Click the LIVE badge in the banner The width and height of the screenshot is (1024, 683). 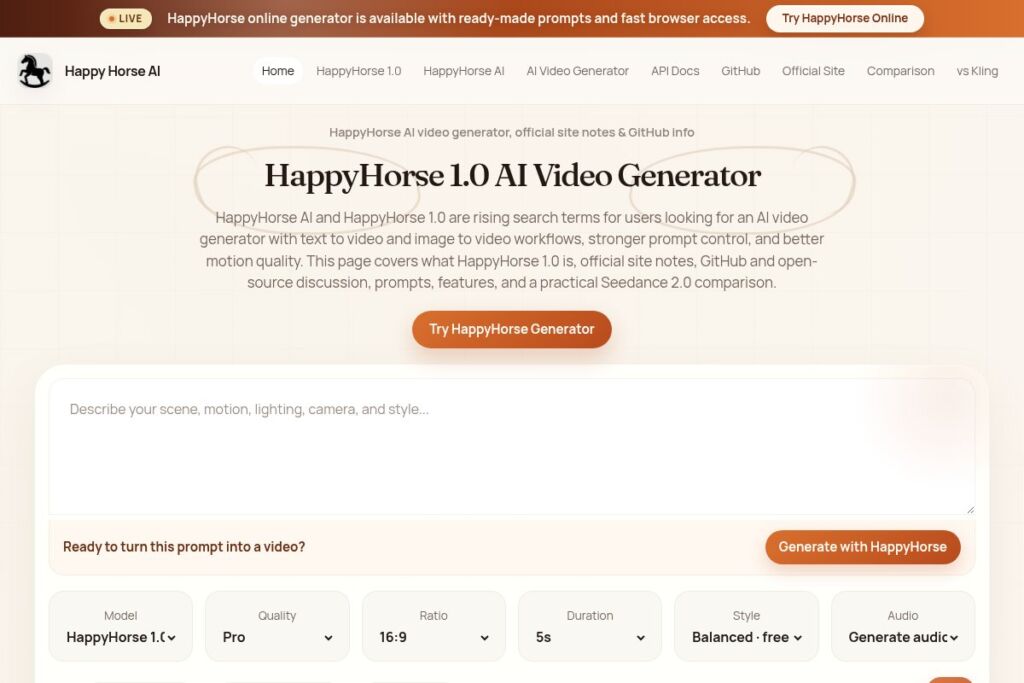click(125, 18)
